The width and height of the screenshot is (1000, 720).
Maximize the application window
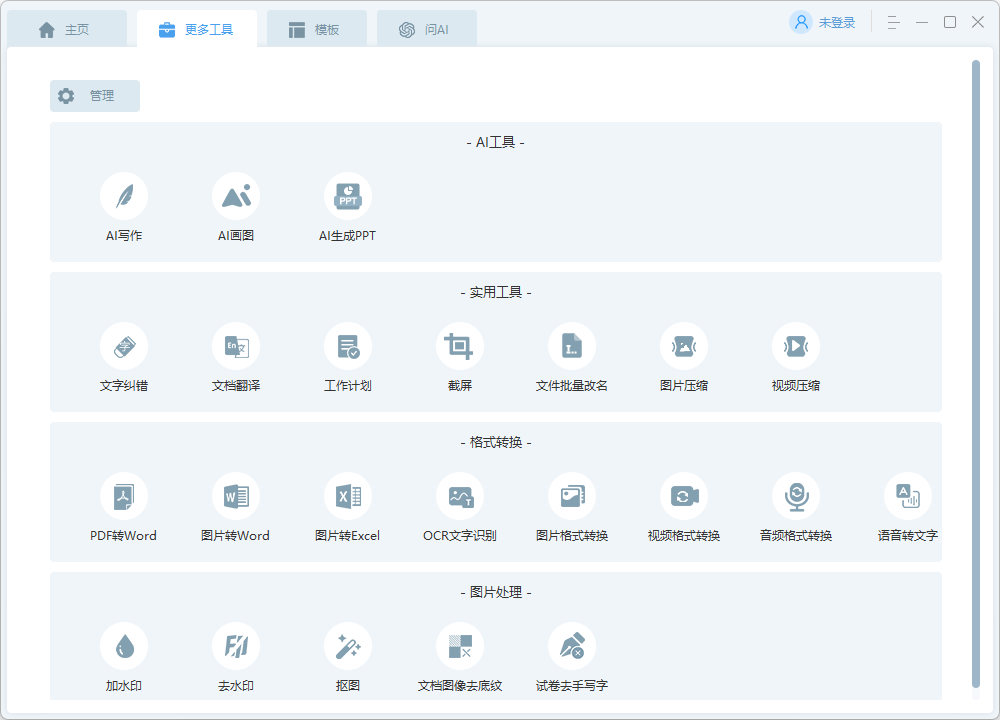tap(950, 22)
